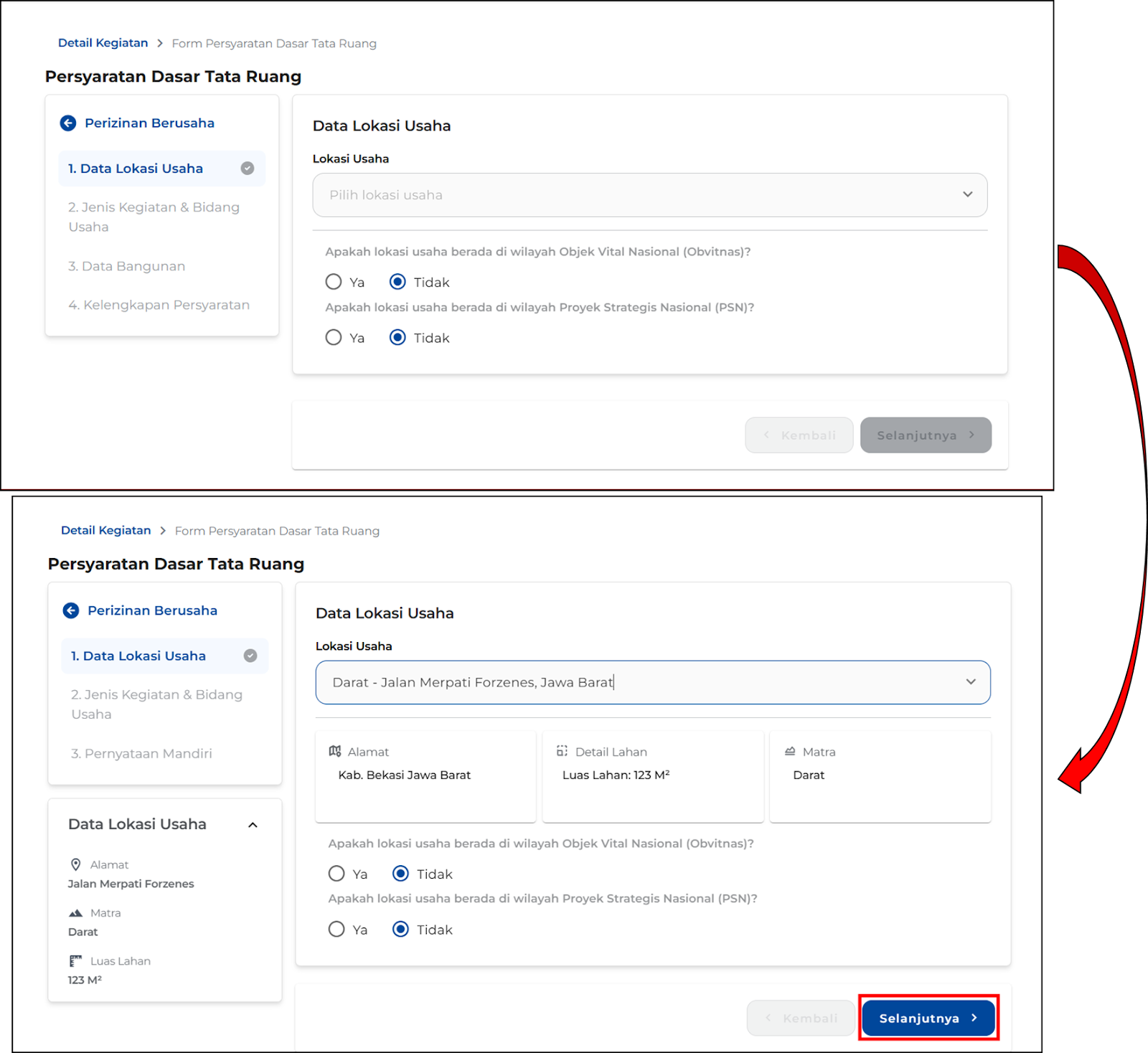Open step 4 Kelengkapan Persyaratan
The width and height of the screenshot is (1148, 1053).
pos(159,305)
